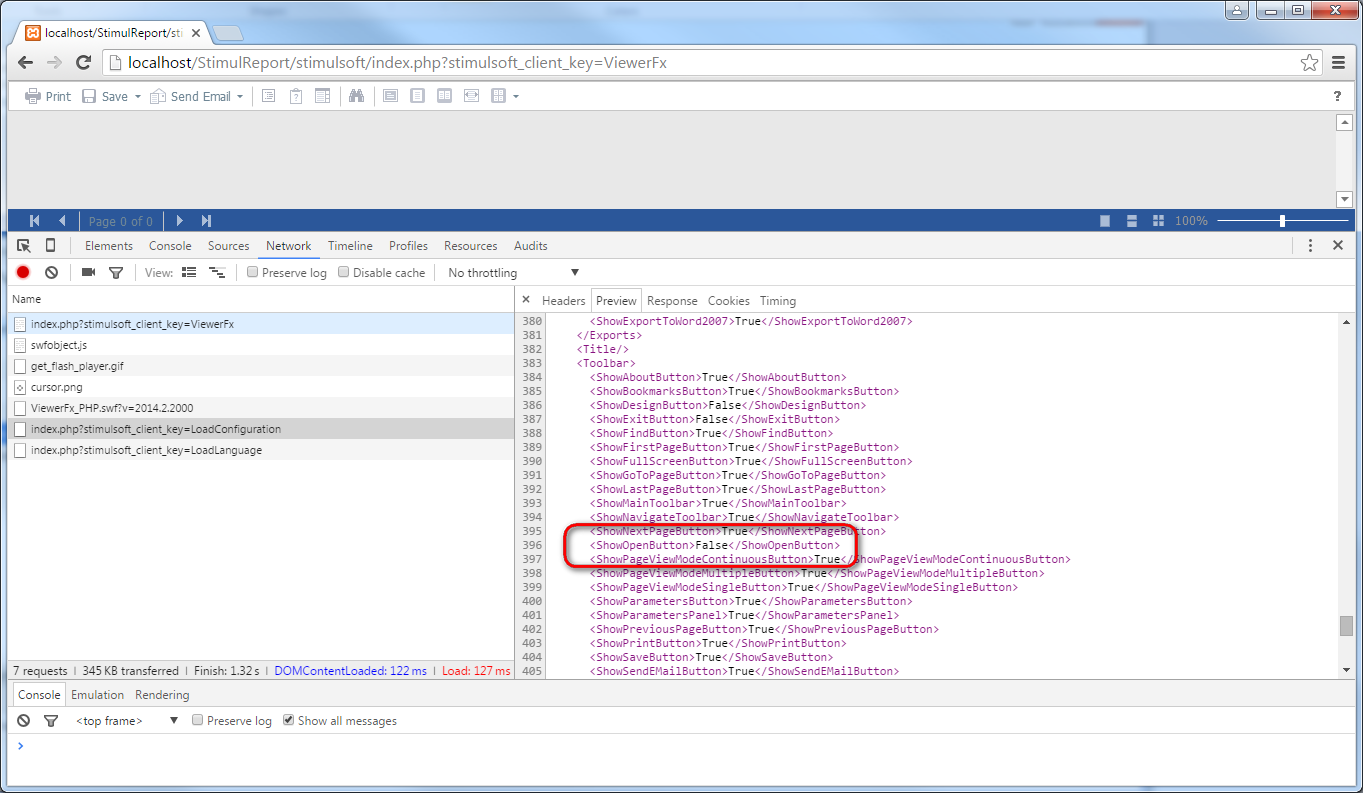Toggle the Parameters panel icon in the viewer toolbar
The height and width of the screenshot is (793, 1363).
click(296, 96)
